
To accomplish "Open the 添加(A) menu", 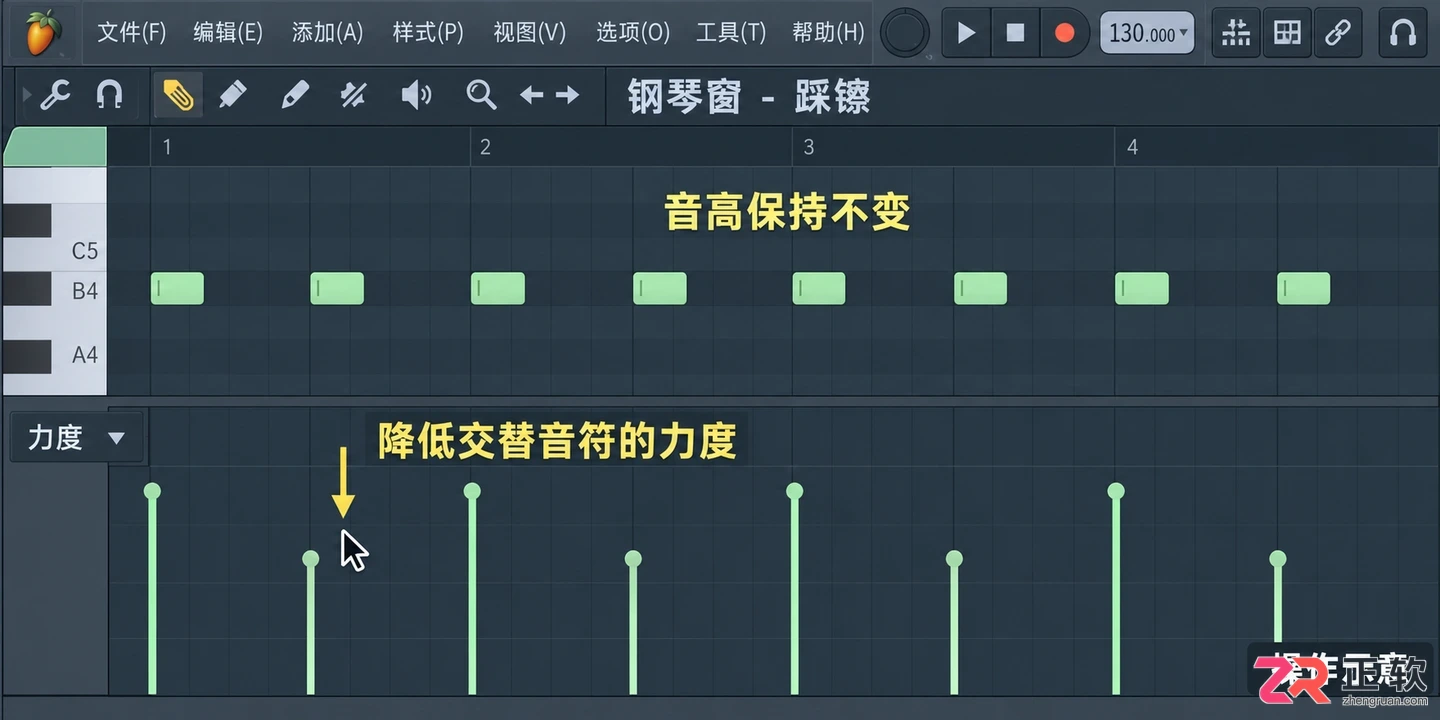I will (x=327, y=33).
